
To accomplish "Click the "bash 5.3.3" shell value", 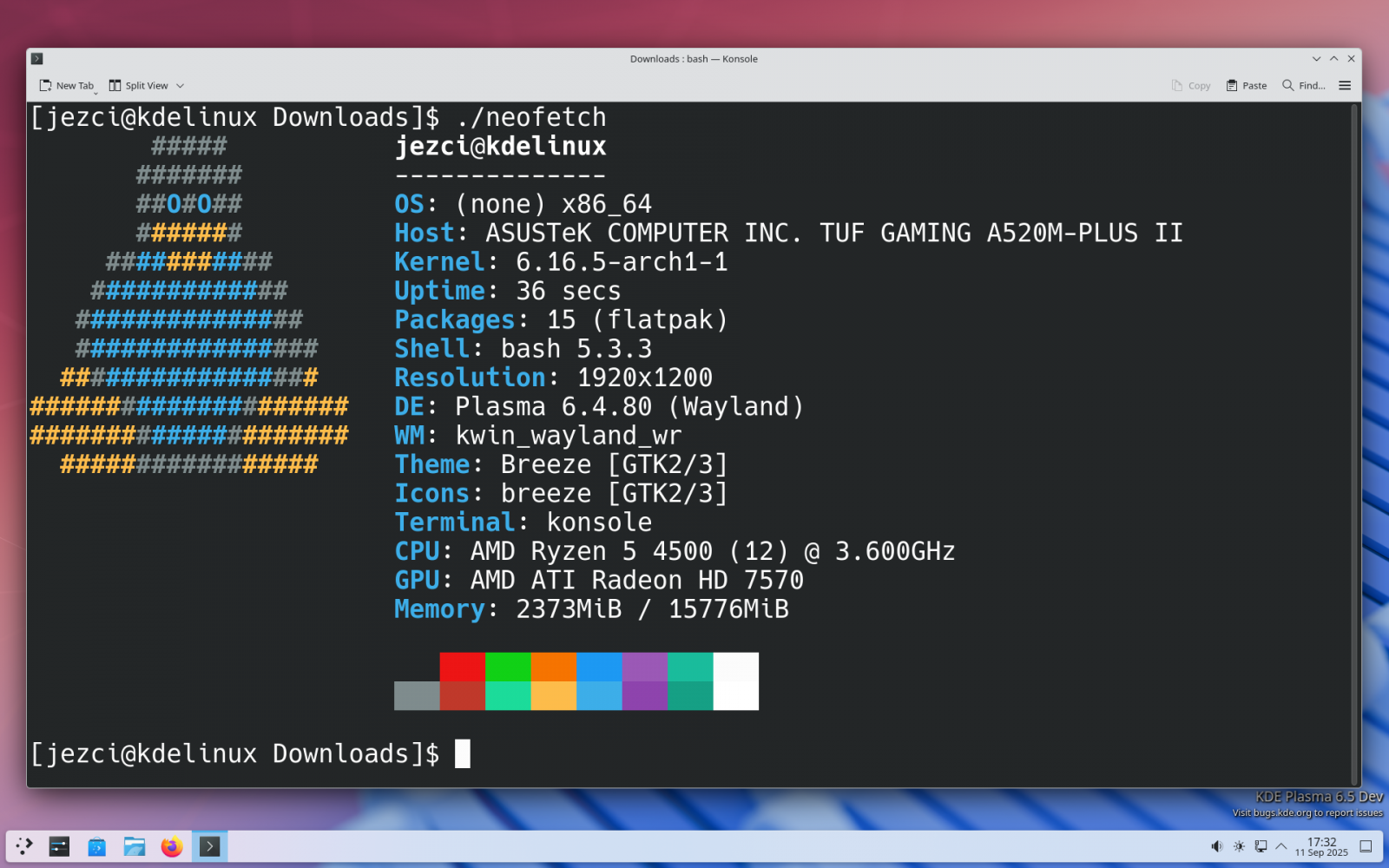I will tap(576, 348).
